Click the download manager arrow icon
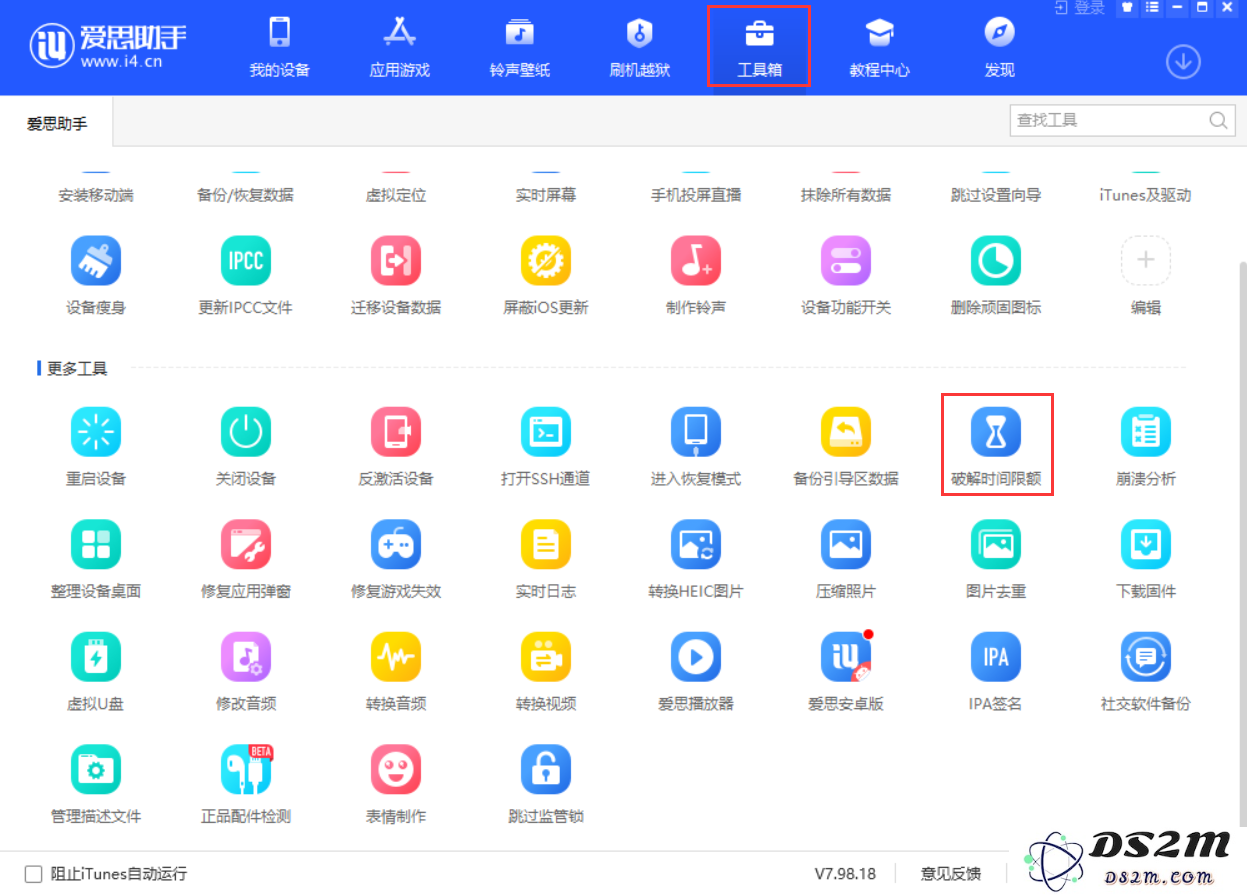This screenshot has height=895, width=1247. click(1183, 62)
